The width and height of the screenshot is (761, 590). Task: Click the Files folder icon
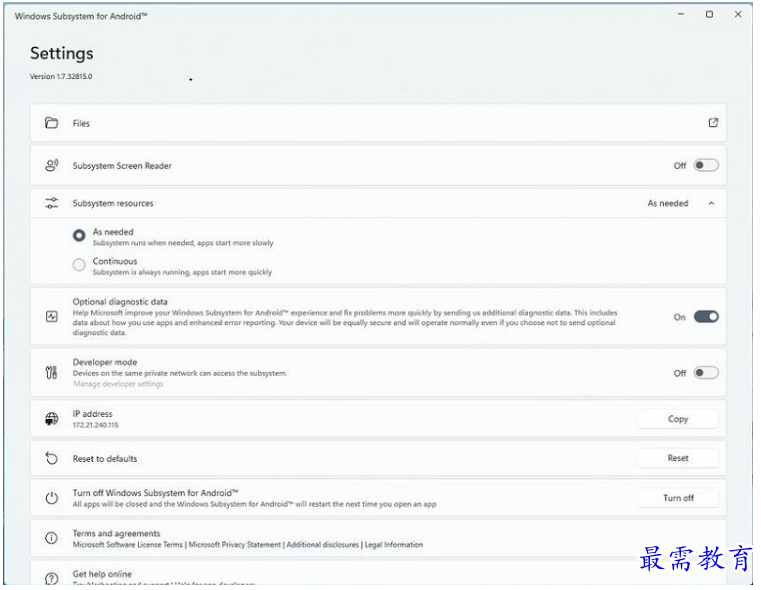pos(51,123)
